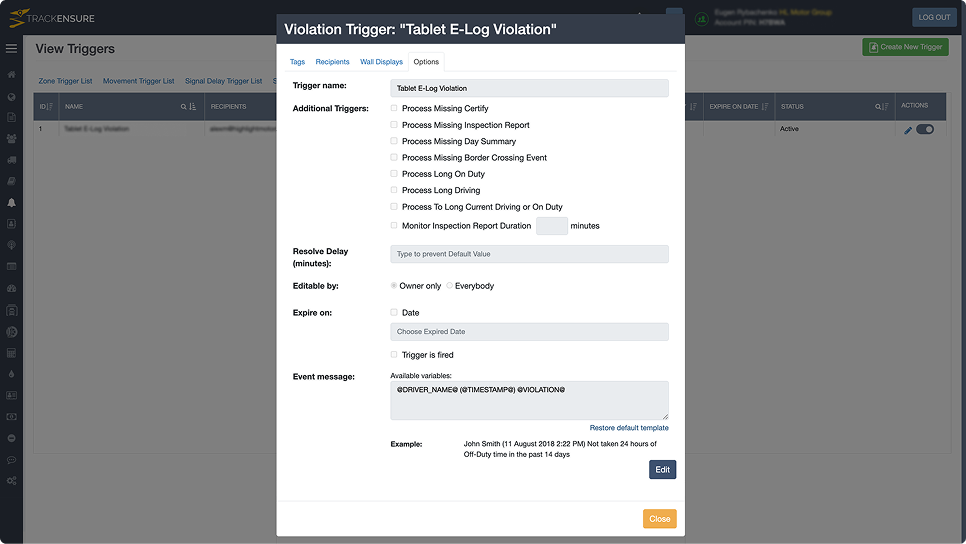Screen dimensions: 966x544
Task: Click the home icon in sidebar
Action: [11, 75]
